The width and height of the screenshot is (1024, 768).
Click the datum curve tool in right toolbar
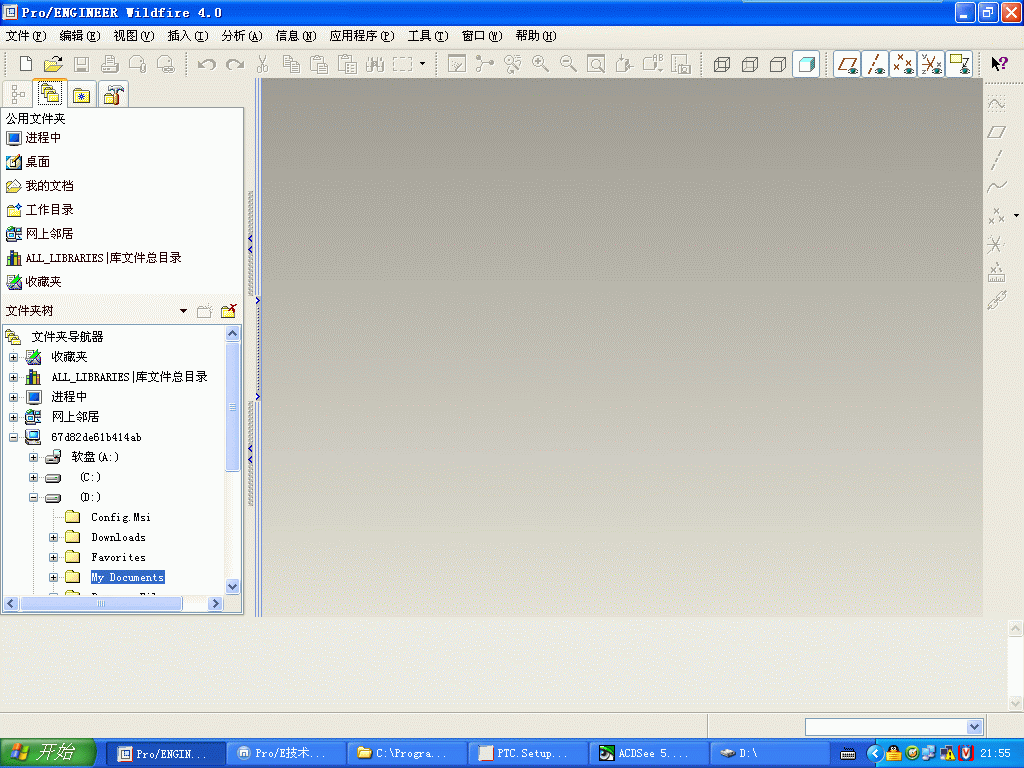(x=997, y=187)
